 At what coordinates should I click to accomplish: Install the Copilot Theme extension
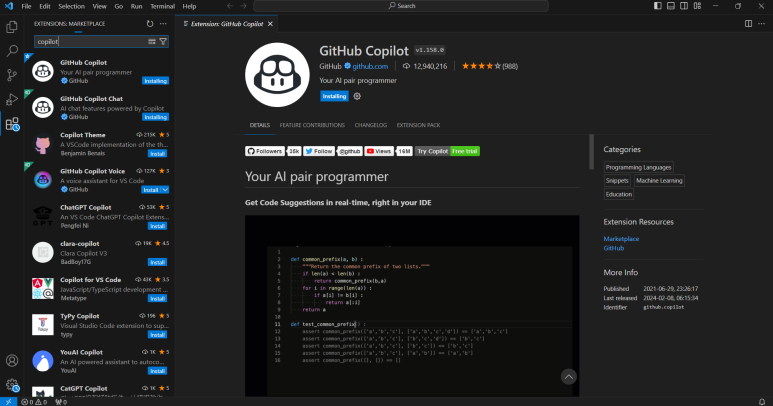point(157,154)
